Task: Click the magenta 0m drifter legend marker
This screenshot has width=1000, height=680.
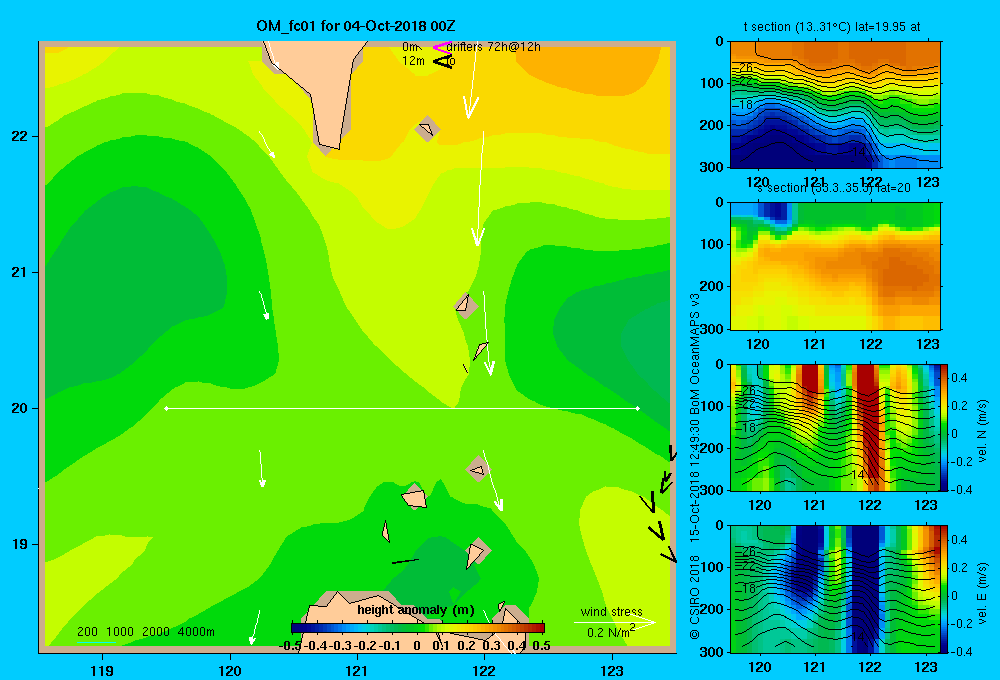Action: [x=442, y=47]
